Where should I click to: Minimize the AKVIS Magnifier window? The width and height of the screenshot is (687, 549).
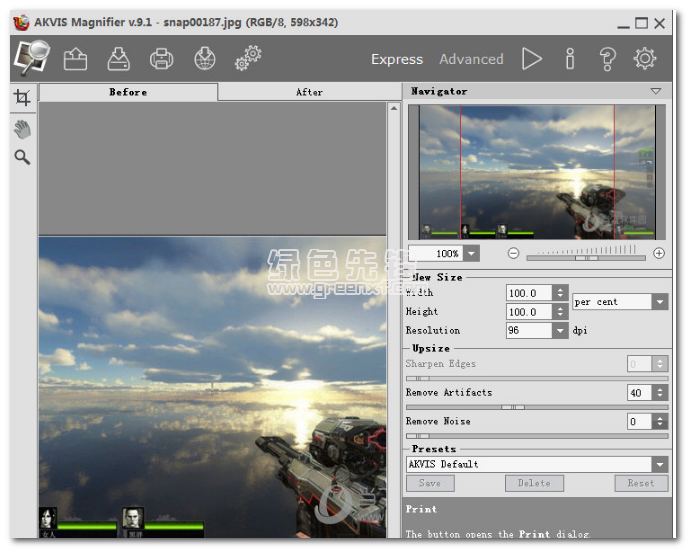pyautogui.click(x=623, y=26)
